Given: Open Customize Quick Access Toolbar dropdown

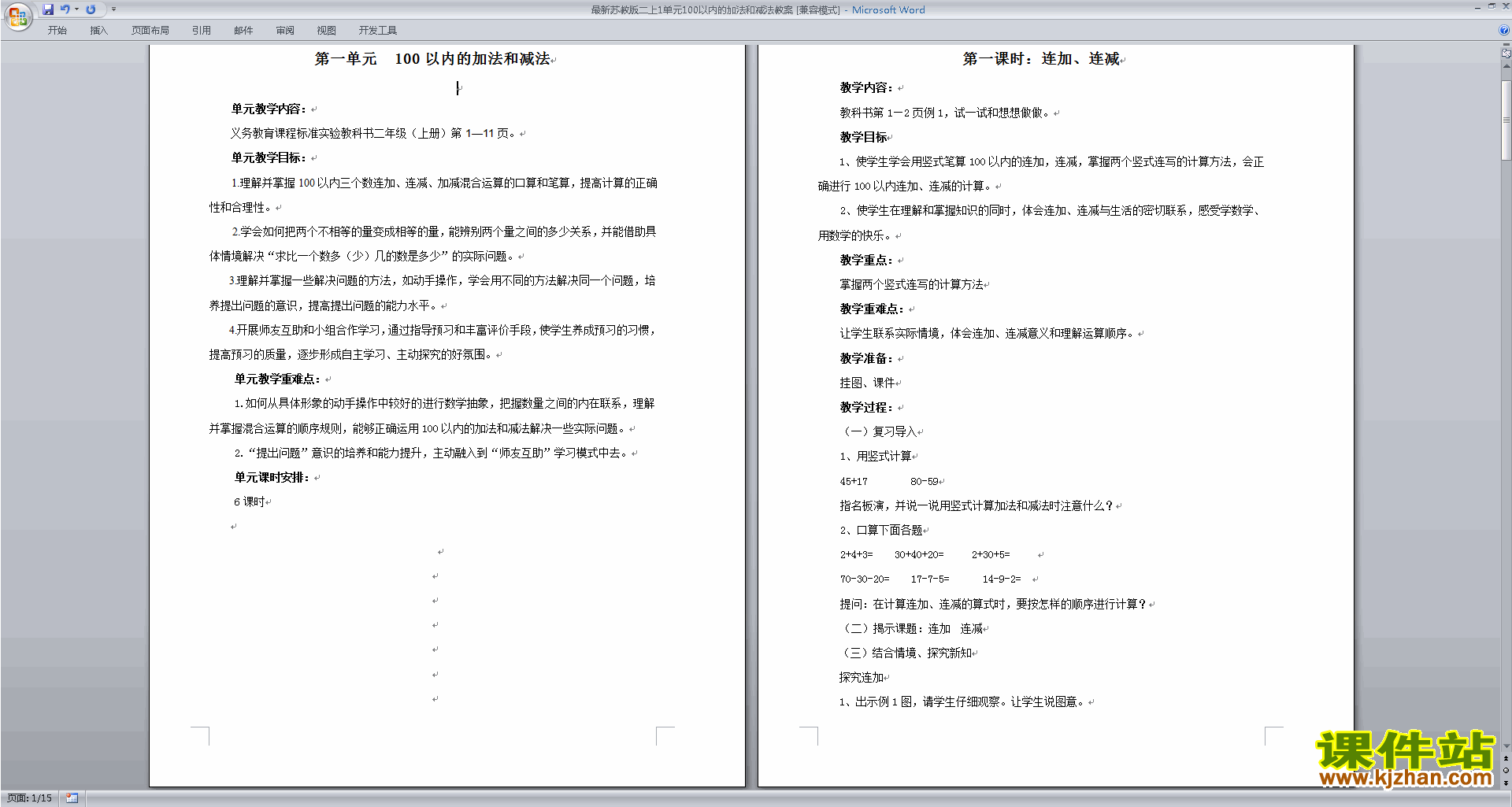Looking at the screenshot, I should pyautogui.click(x=113, y=9).
